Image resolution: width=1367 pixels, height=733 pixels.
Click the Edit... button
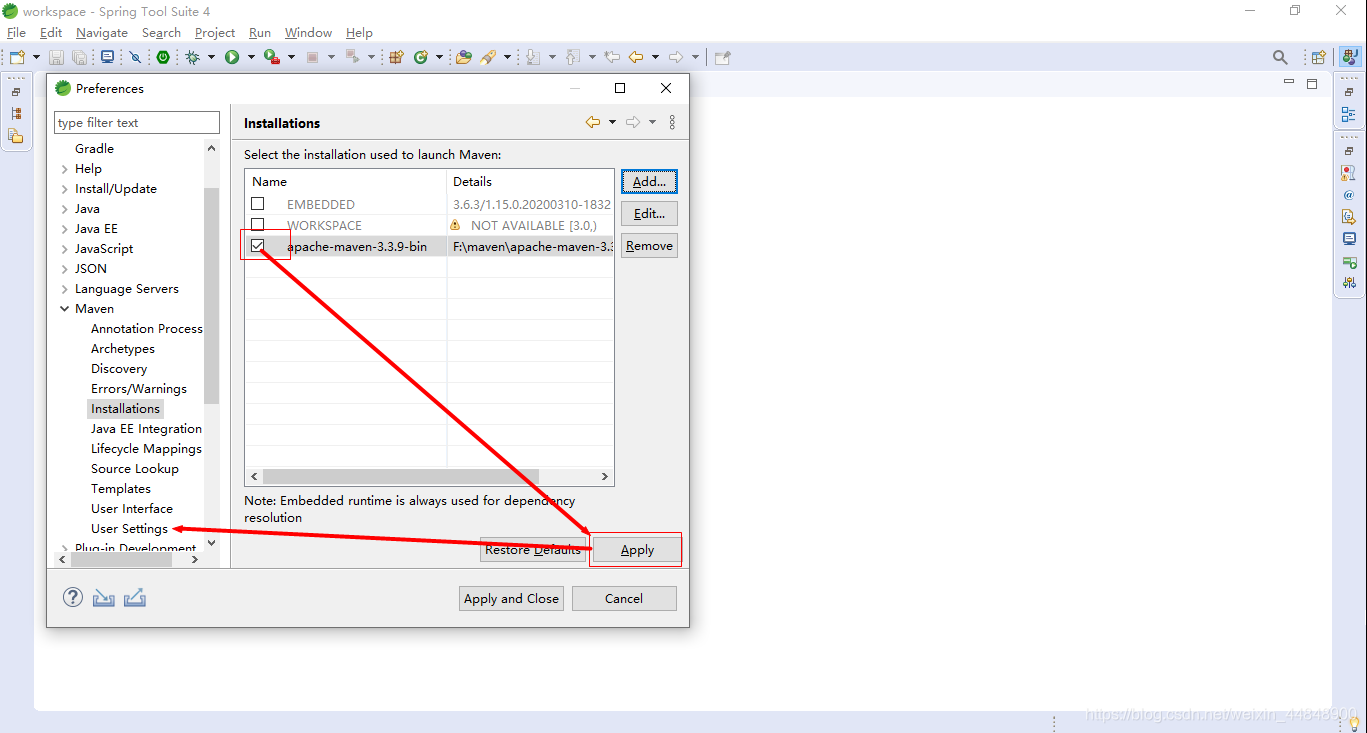click(649, 214)
